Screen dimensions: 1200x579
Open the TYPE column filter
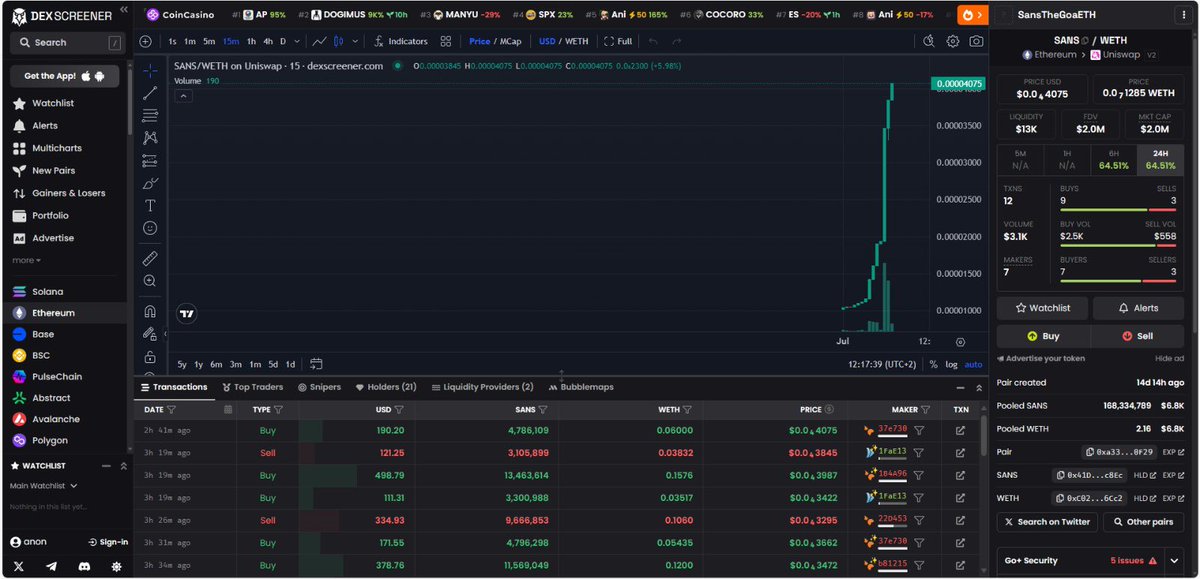(x=278, y=409)
